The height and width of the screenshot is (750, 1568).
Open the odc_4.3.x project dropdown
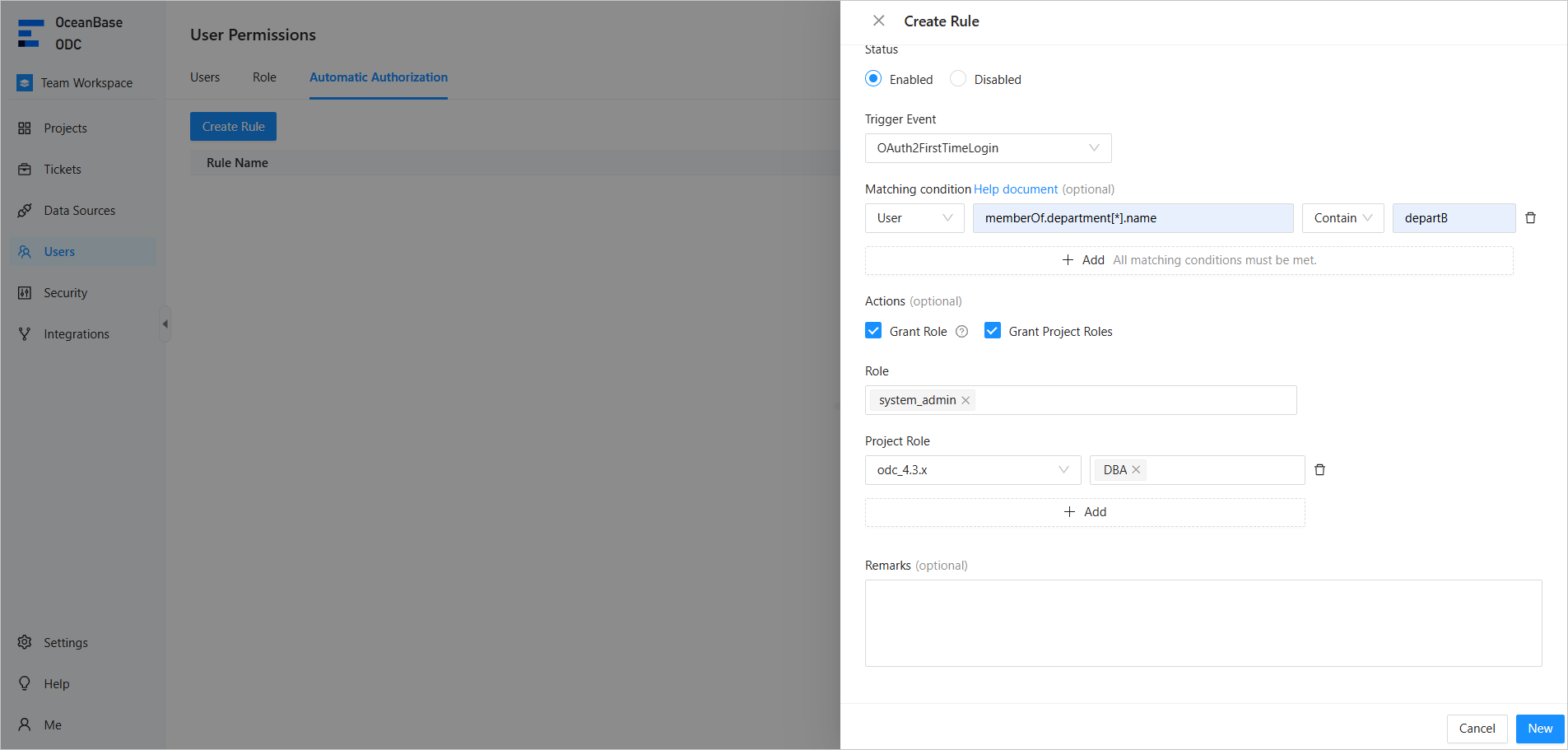[x=972, y=470]
